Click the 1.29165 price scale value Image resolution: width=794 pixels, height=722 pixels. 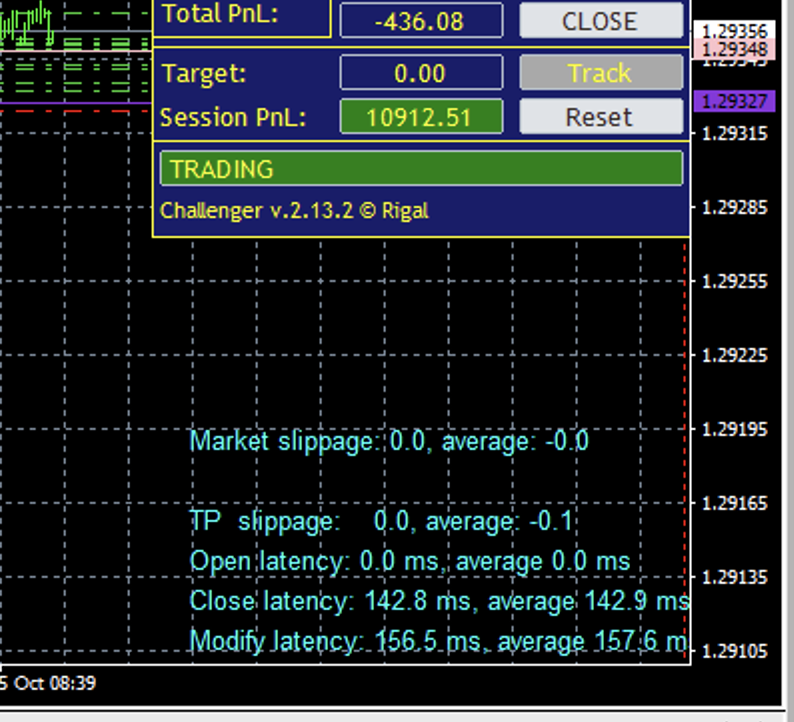(x=734, y=503)
